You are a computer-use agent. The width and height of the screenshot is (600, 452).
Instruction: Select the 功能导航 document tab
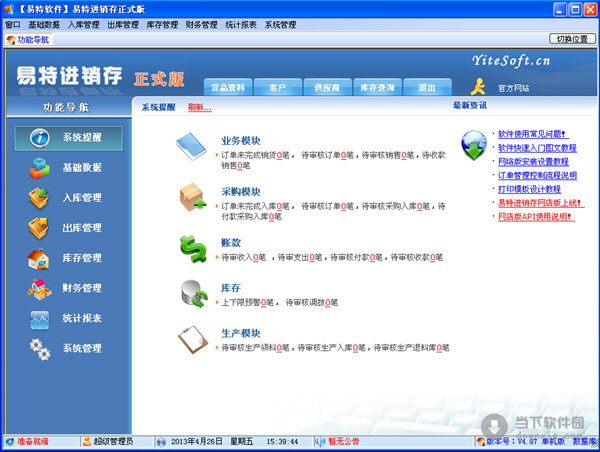(x=28, y=40)
